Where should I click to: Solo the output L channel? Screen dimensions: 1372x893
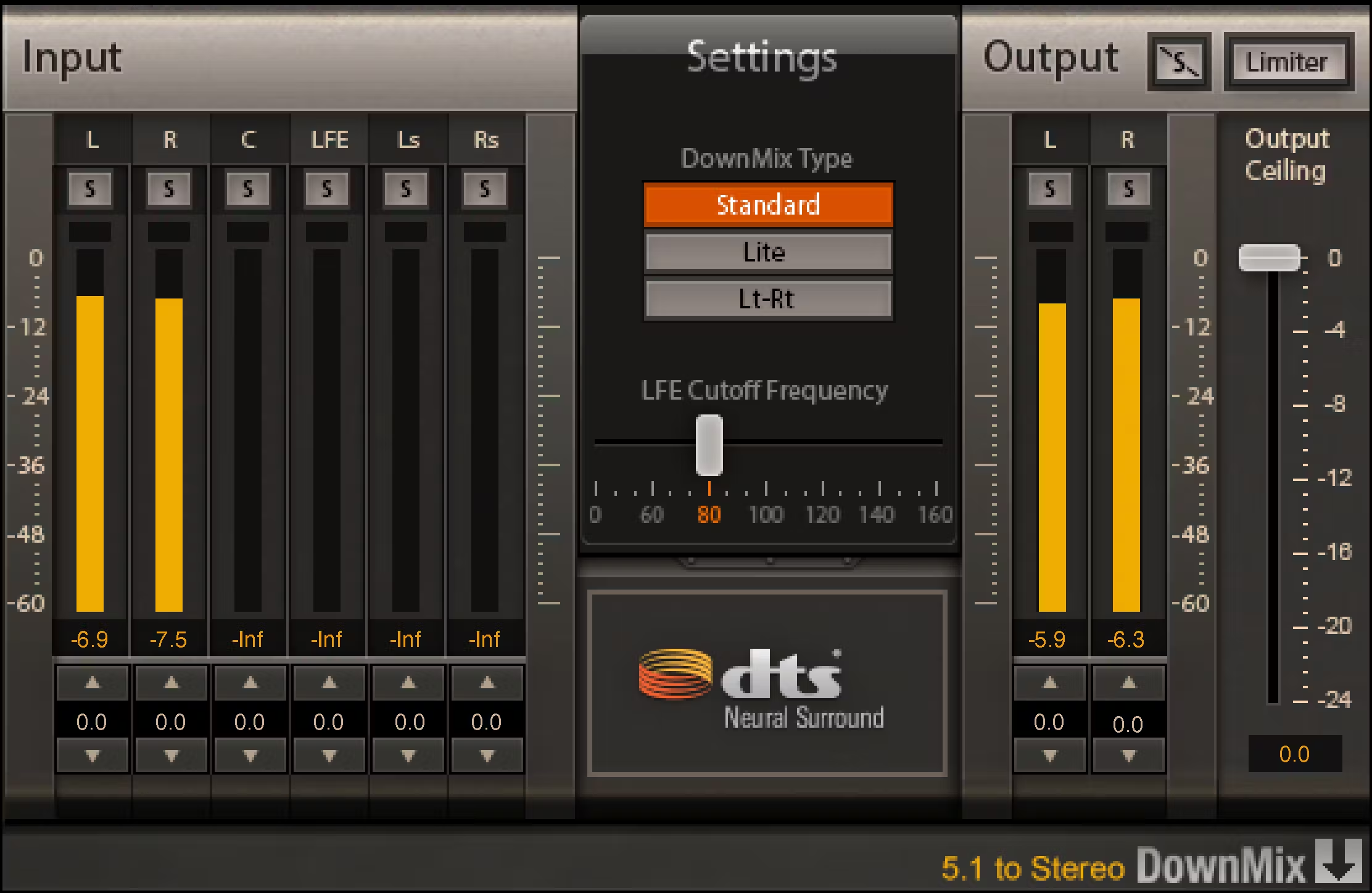(x=1049, y=189)
